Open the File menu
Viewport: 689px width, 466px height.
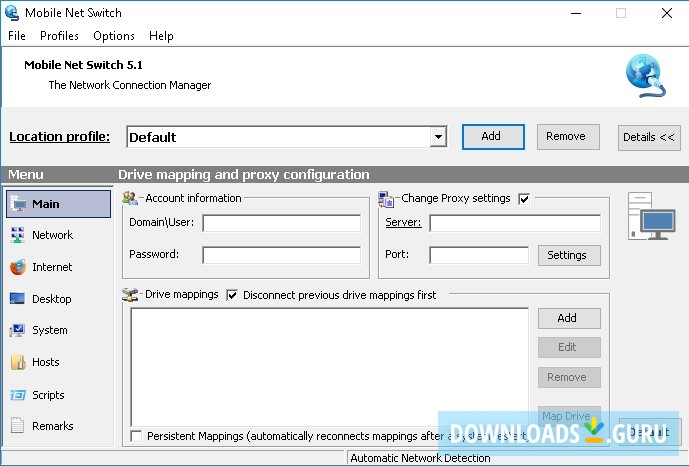pos(17,36)
